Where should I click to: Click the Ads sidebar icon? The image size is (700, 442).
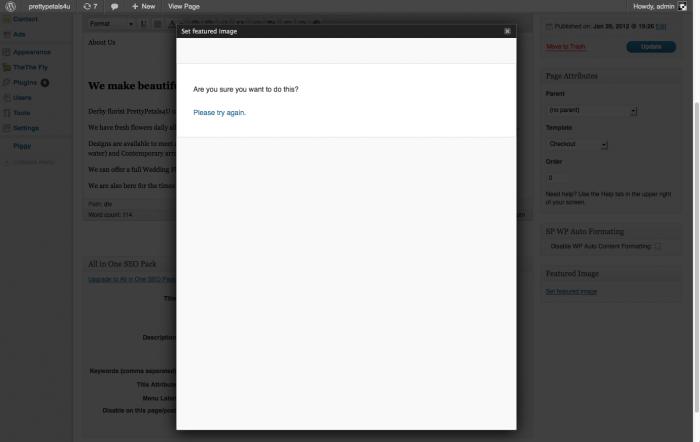coord(7,34)
